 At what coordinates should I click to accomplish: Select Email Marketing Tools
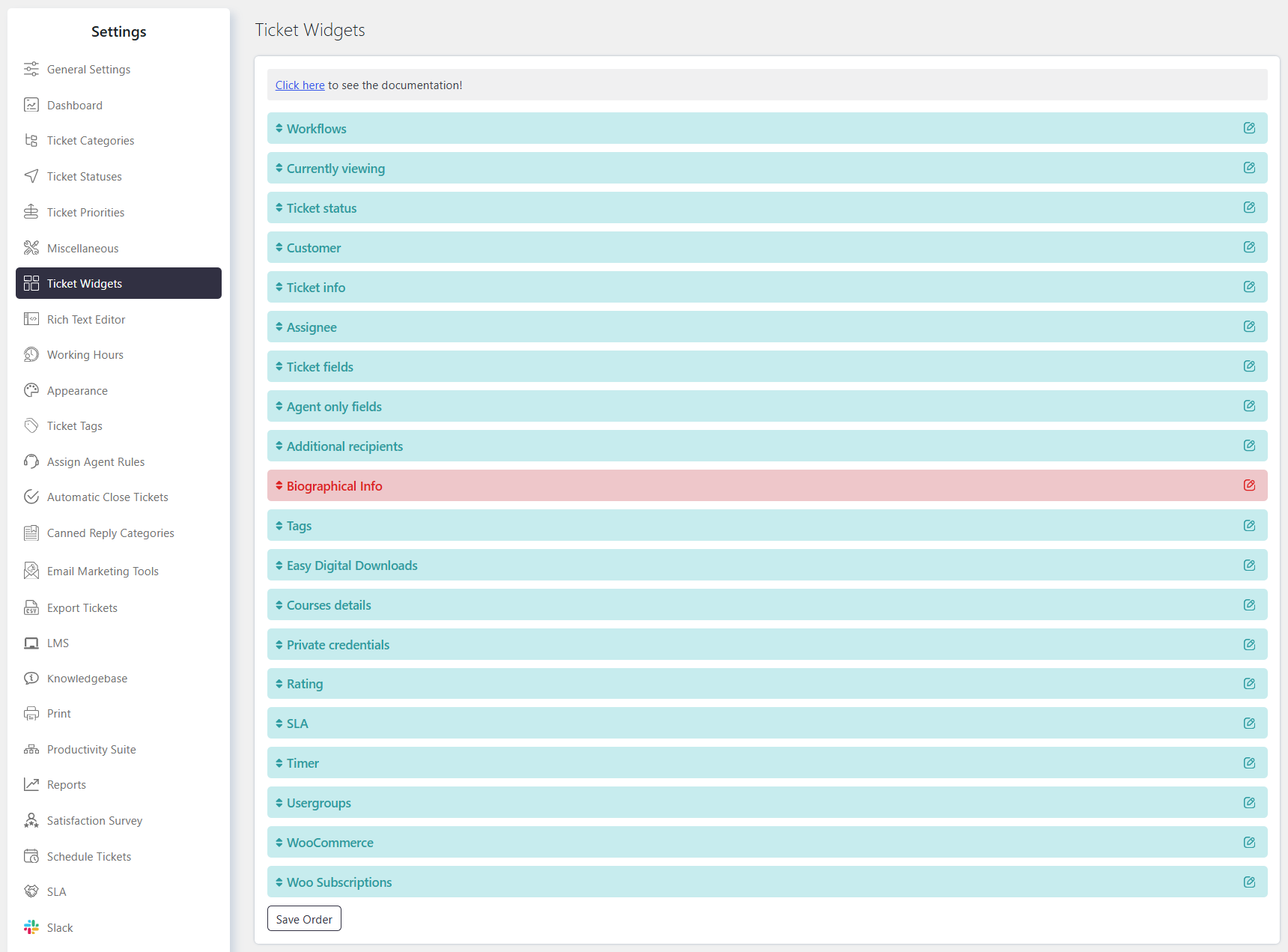click(118, 571)
